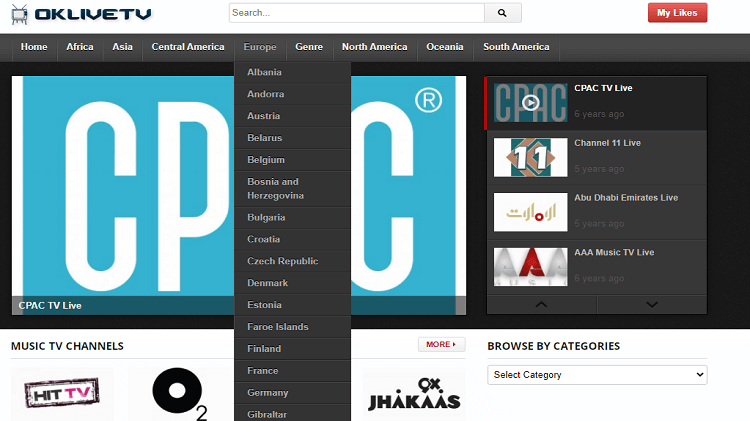This screenshot has width=750, height=421.
Task: Click the up chevron in playlist
Action: 541,304
